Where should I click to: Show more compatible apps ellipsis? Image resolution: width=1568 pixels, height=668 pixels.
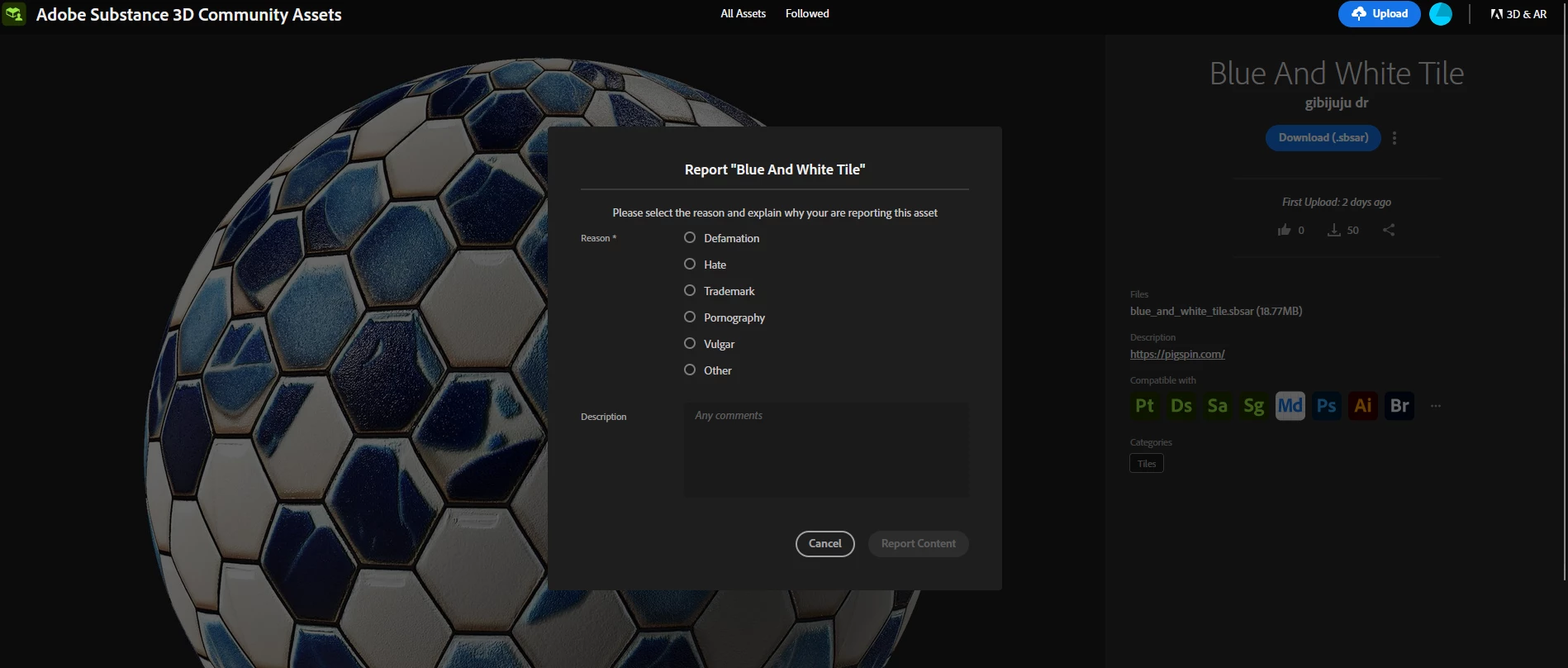point(1436,406)
